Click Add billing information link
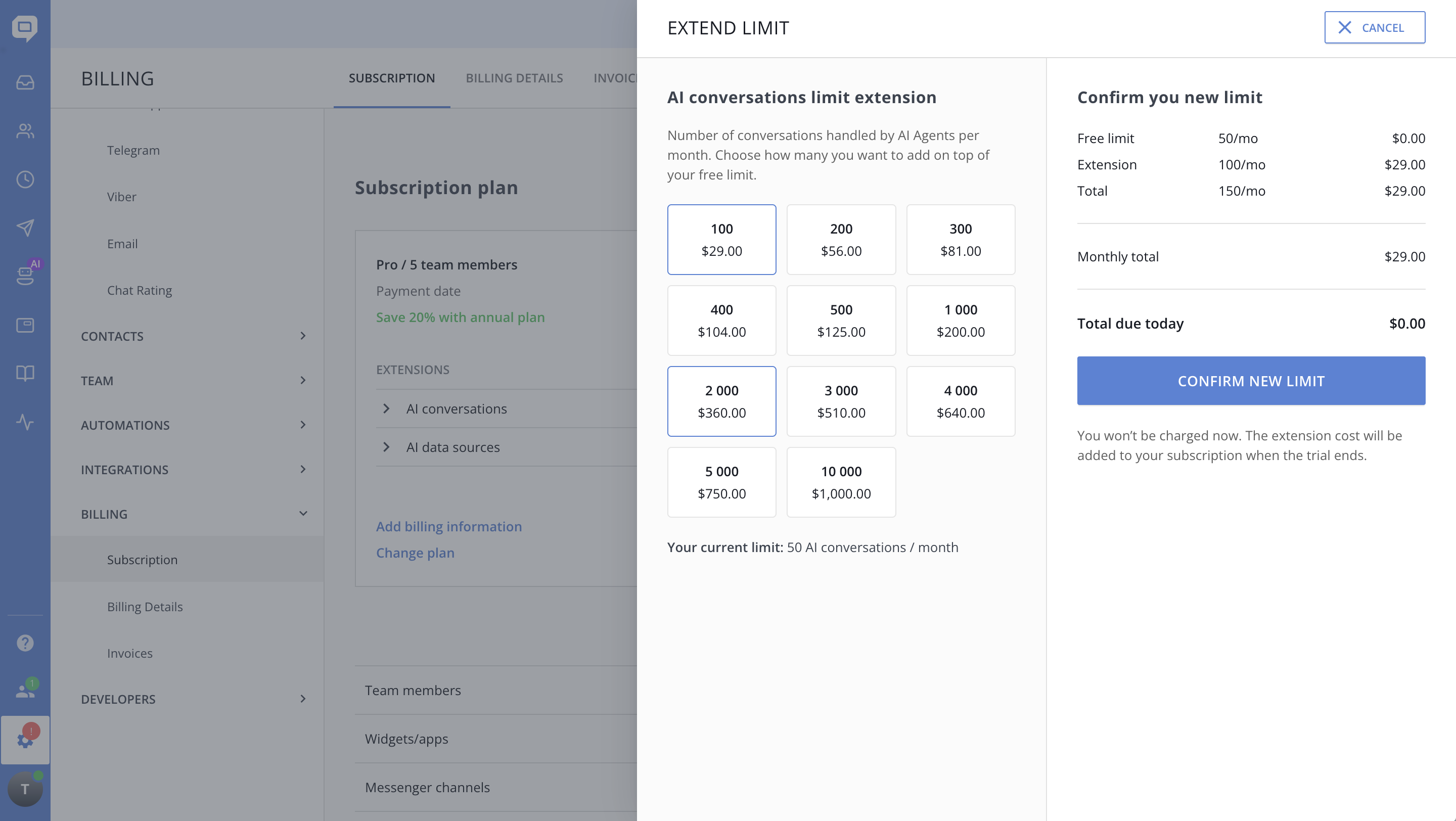This screenshot has height=821, width=1456. (x=449, y=526)
